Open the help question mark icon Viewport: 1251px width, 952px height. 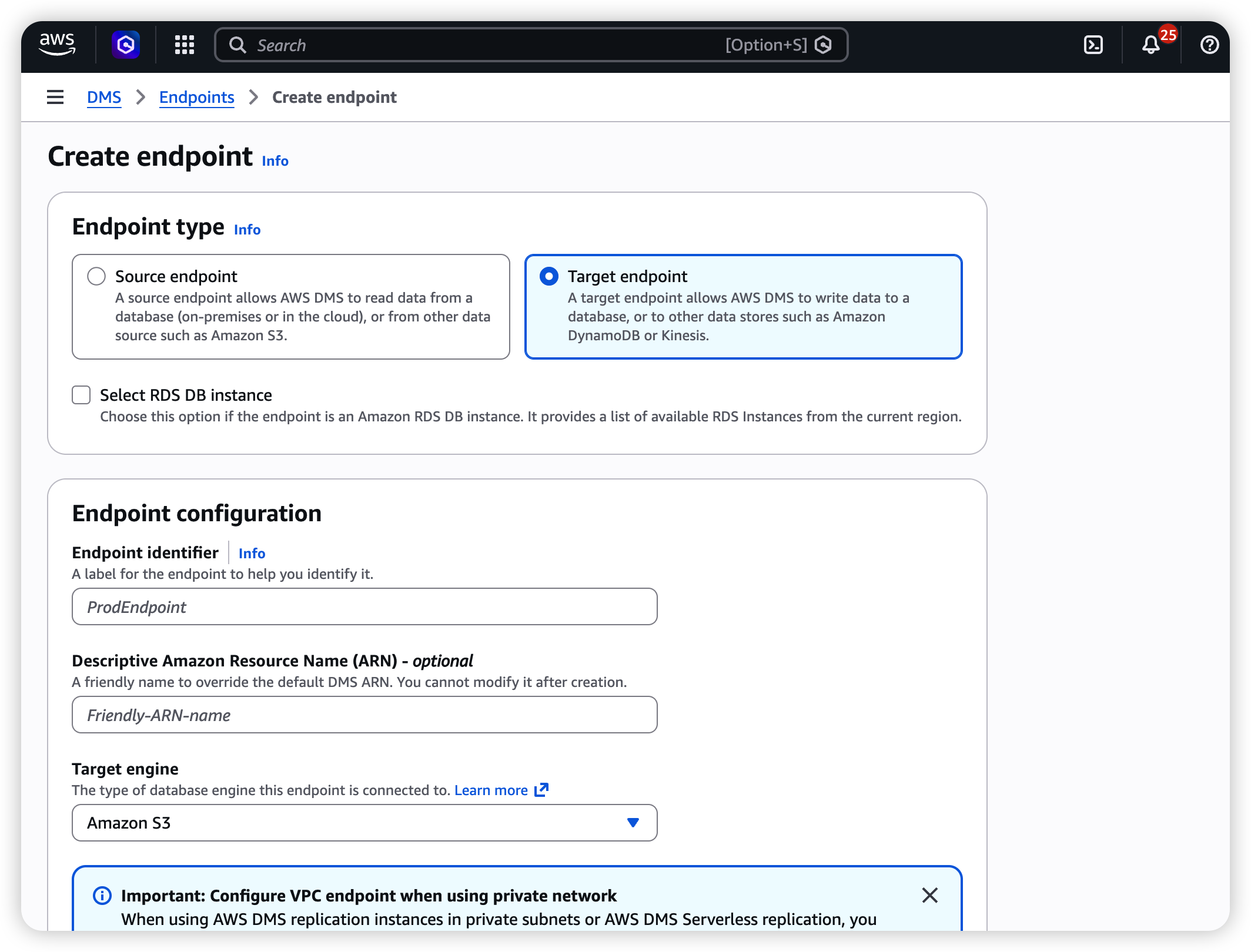point(1209,45)
